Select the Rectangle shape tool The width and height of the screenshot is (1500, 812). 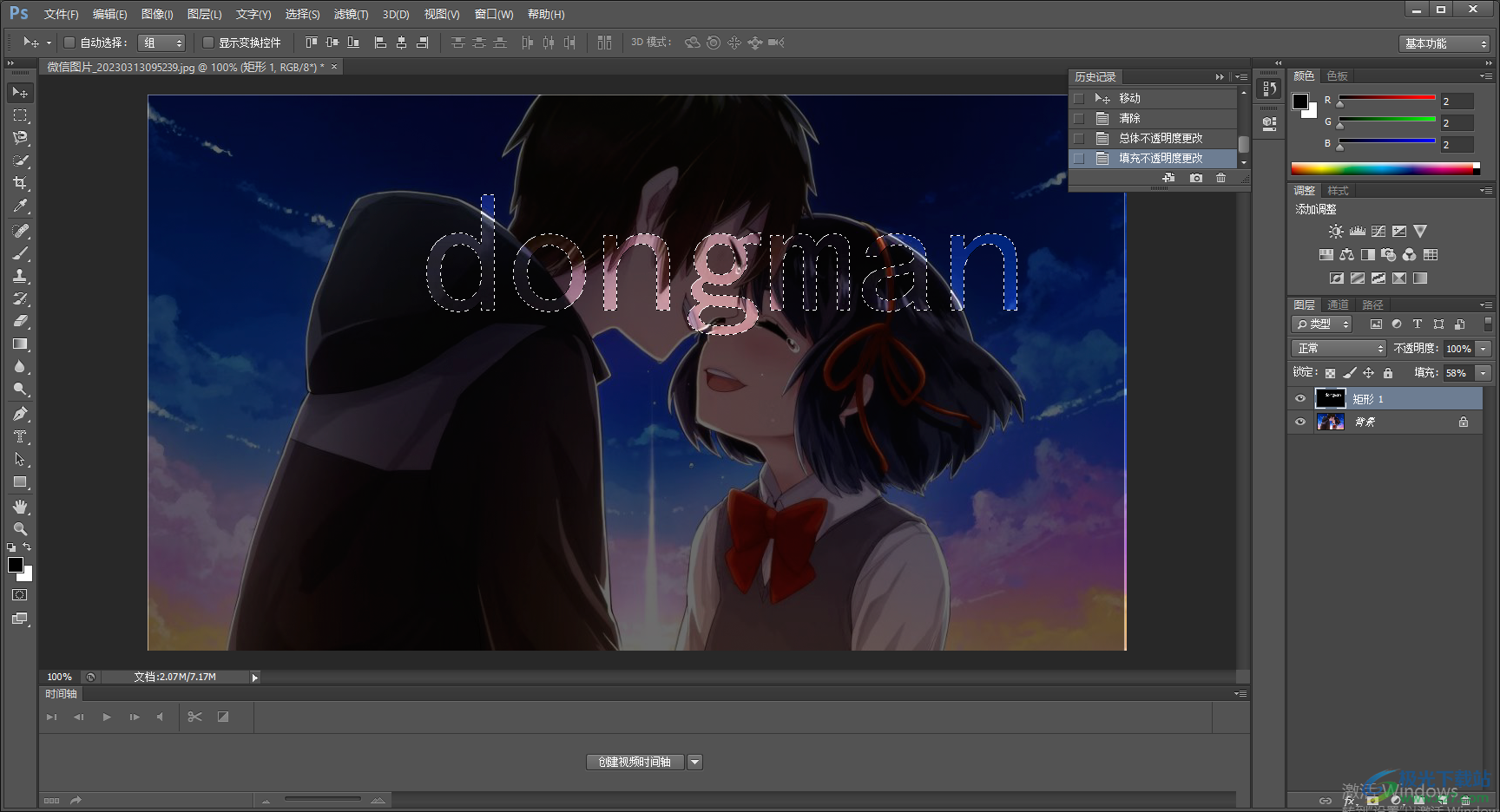click(x=20, y=481)
